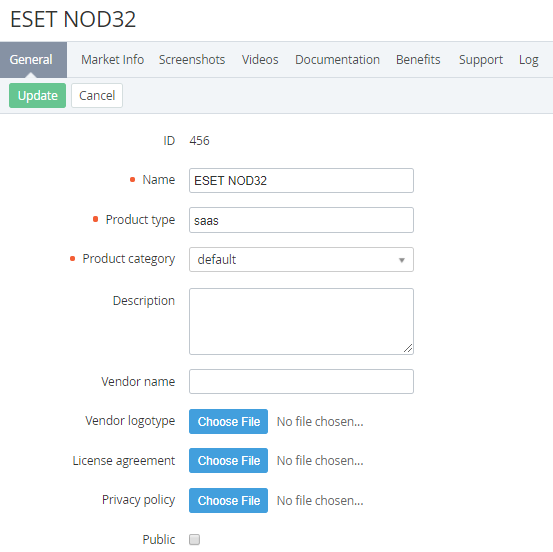Click the green Update button
This screenshot has width=553, height=552.
[x=37, y=96]
